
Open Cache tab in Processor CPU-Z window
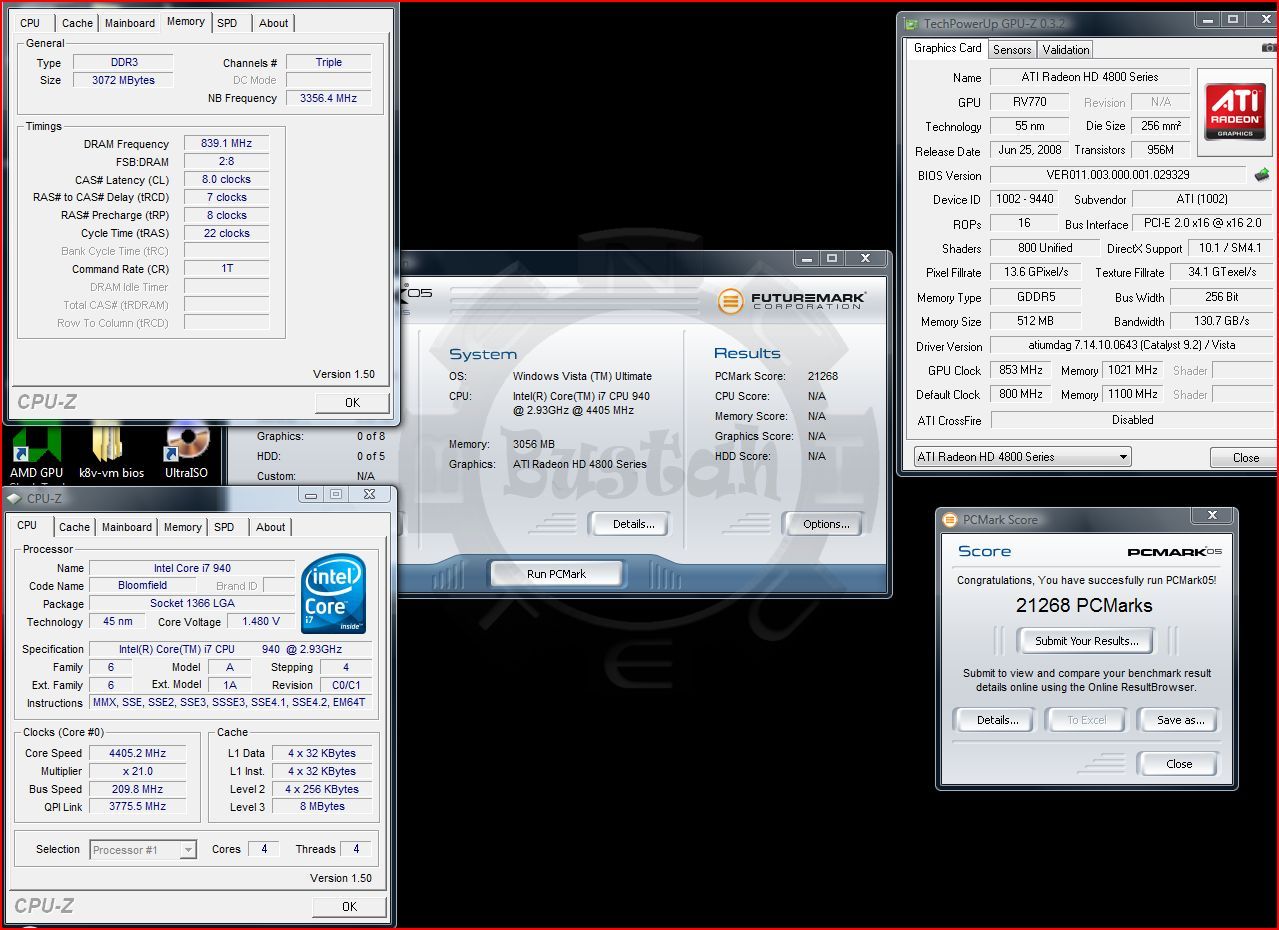[x=74, y=527]
